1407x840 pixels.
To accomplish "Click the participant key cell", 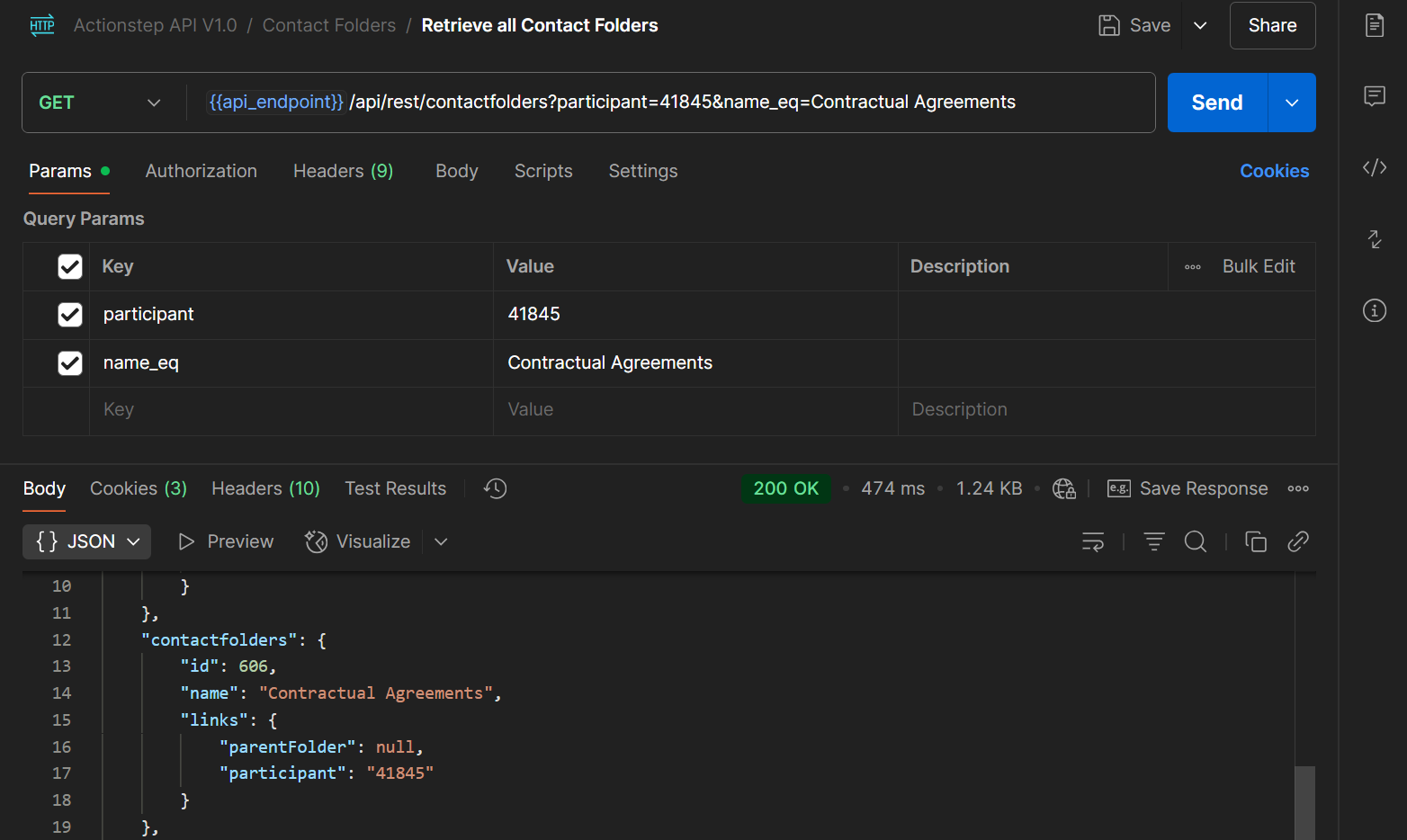I will (291, 315).
